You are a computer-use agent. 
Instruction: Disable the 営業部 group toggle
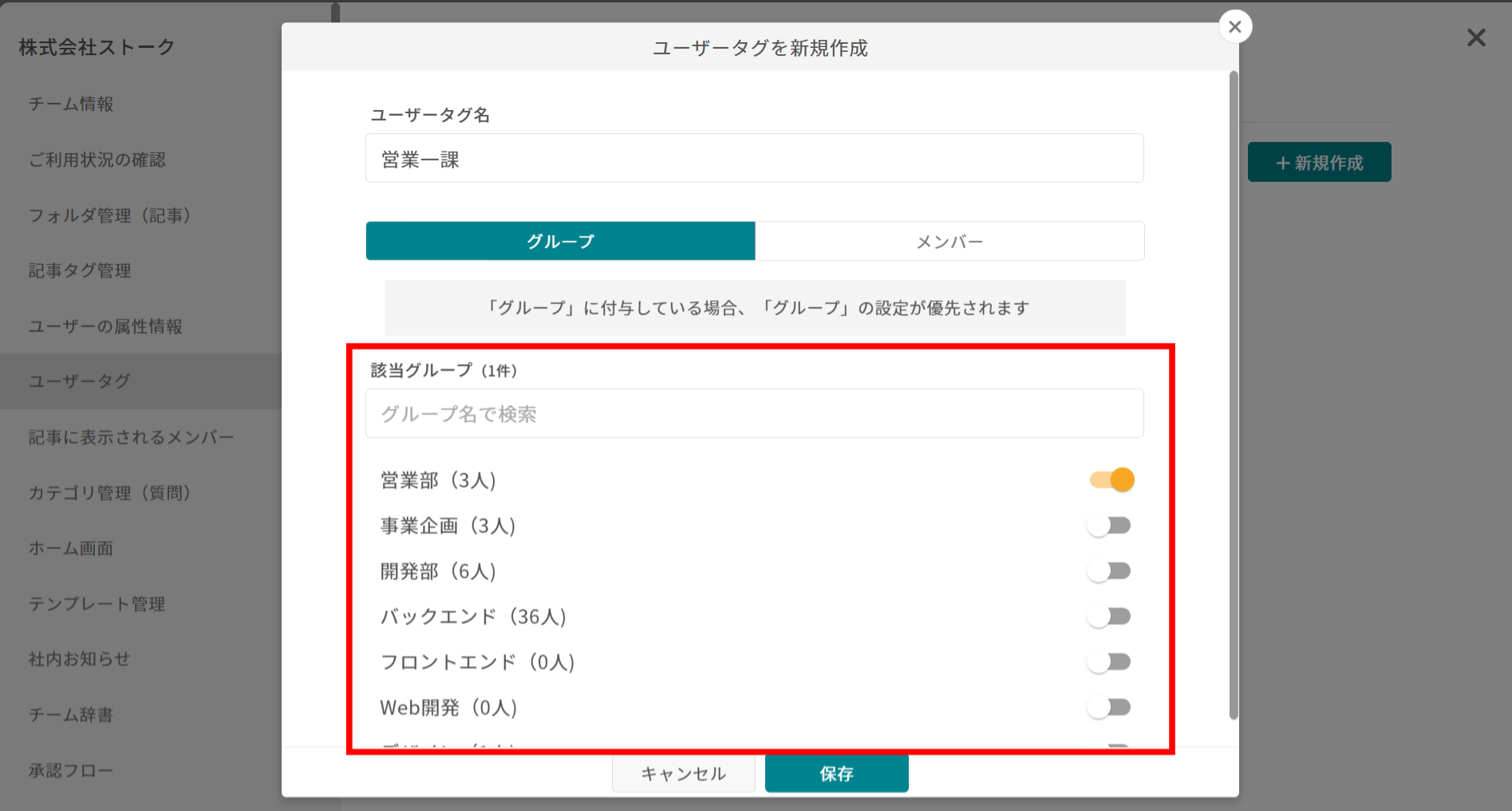1111,479
